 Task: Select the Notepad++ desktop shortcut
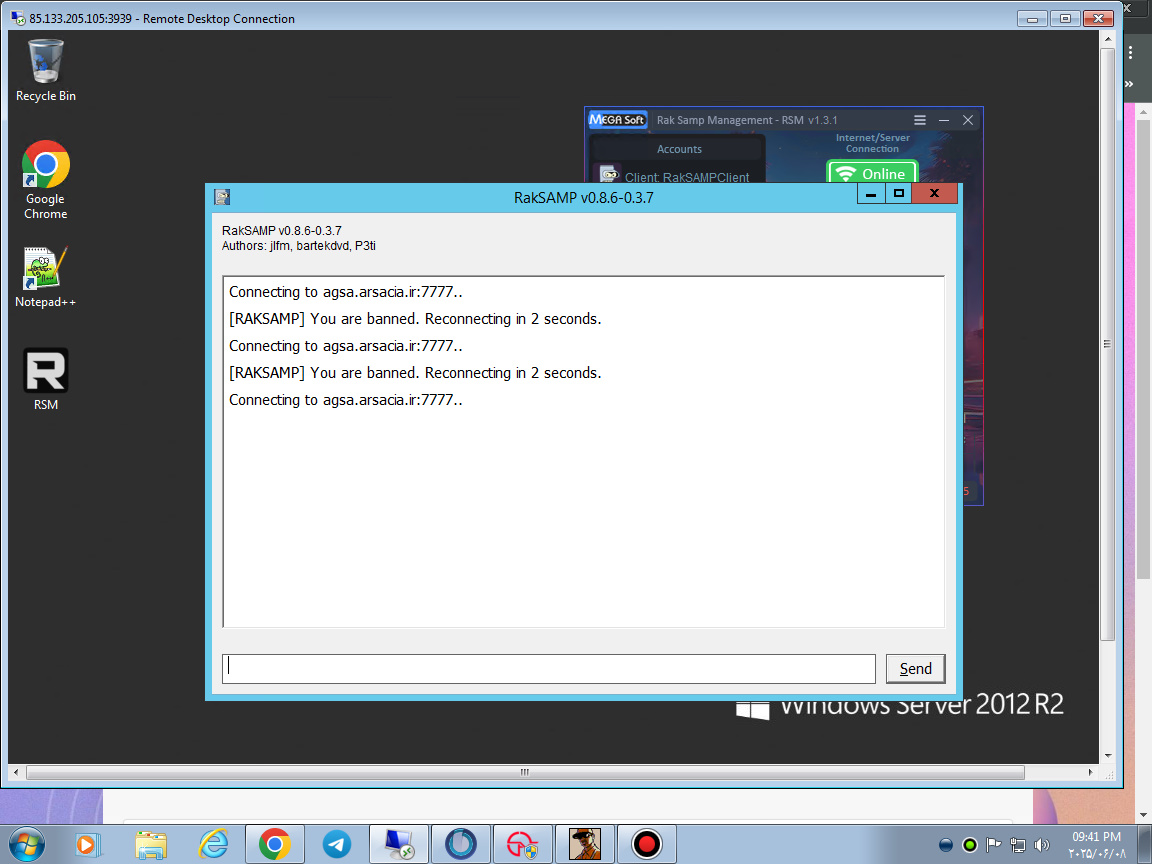click(46, 277)
